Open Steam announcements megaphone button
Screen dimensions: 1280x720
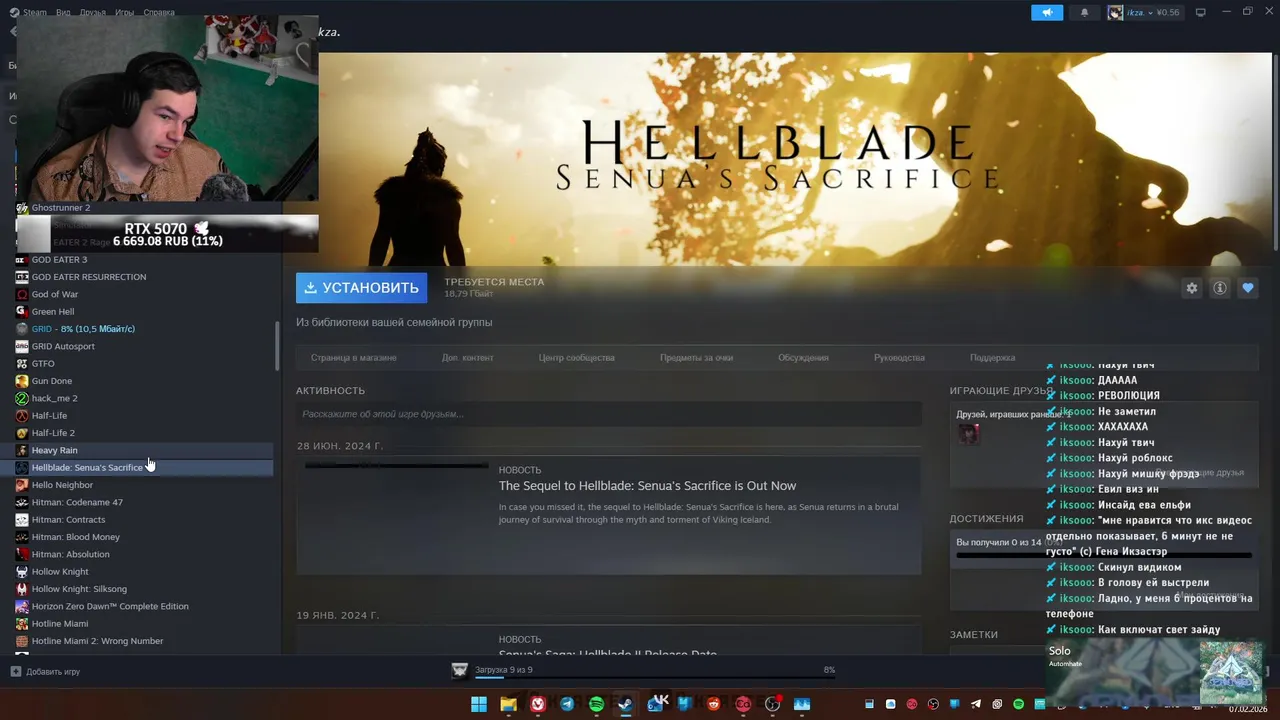[1047, 13]
